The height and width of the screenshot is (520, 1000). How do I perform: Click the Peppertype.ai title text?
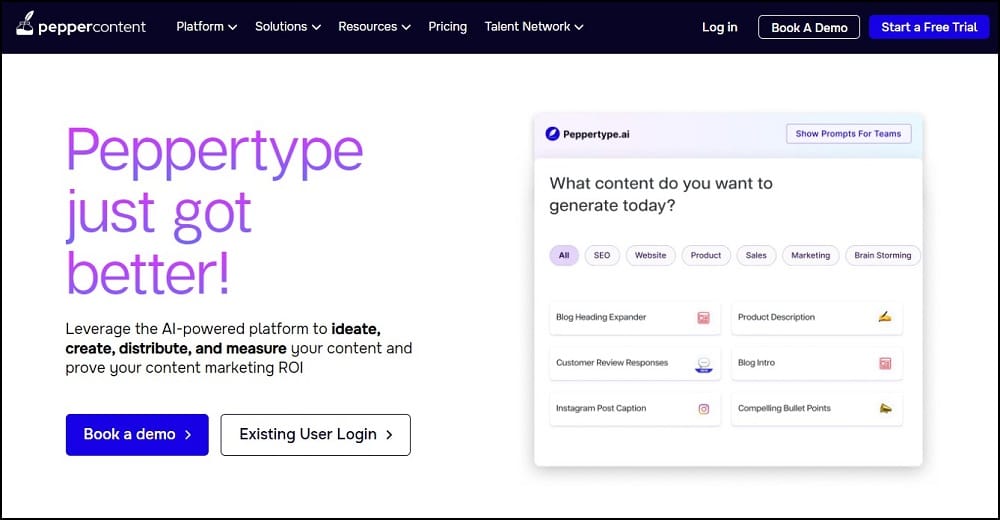tap(596, 134)
